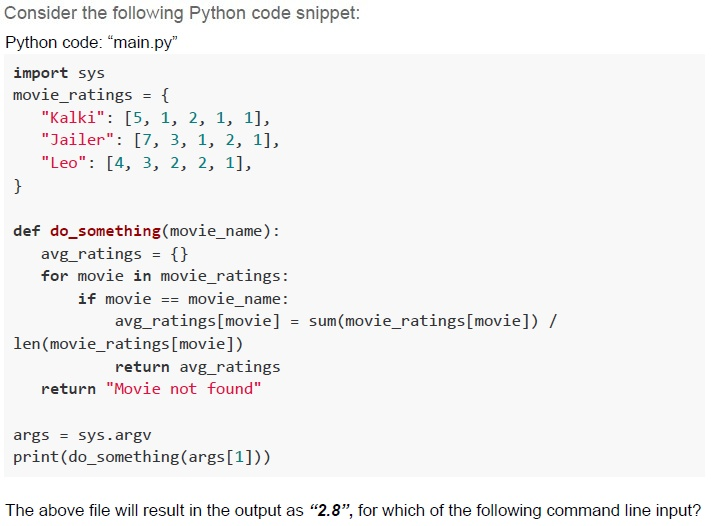Click the "Jailer" dictionary key string
This screenshot has width=714, height=526.
click(x=77, y=140)
